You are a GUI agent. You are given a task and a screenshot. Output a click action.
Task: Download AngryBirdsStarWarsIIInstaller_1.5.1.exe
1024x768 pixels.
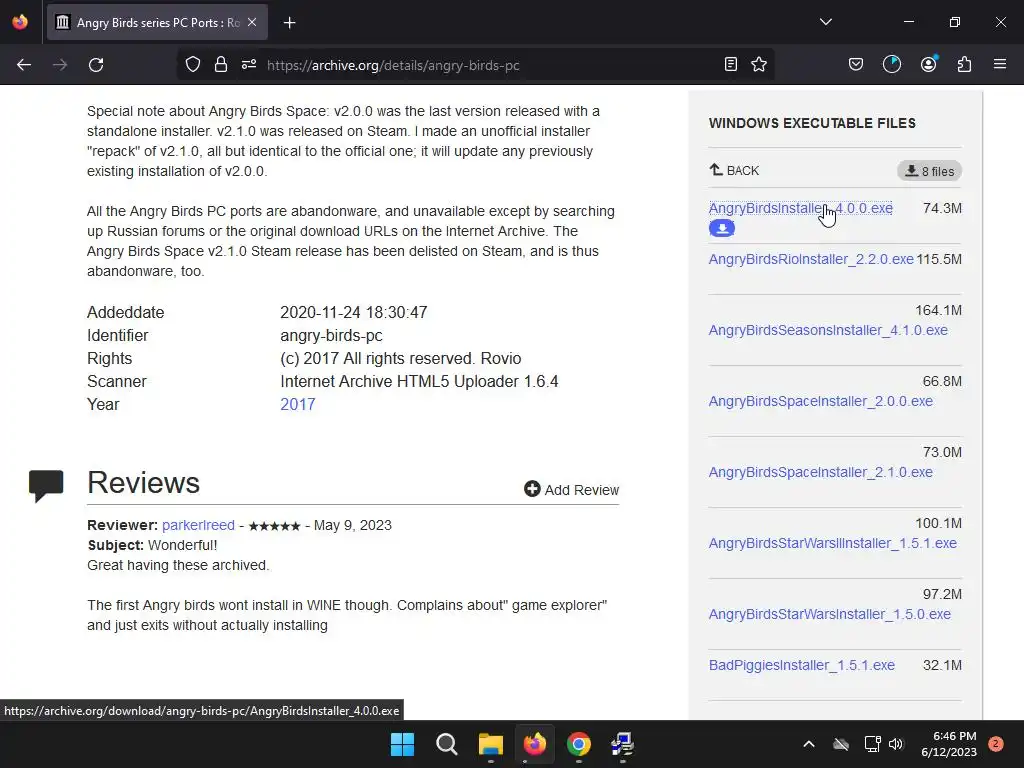pyautogui.click(x=833, y=543)
